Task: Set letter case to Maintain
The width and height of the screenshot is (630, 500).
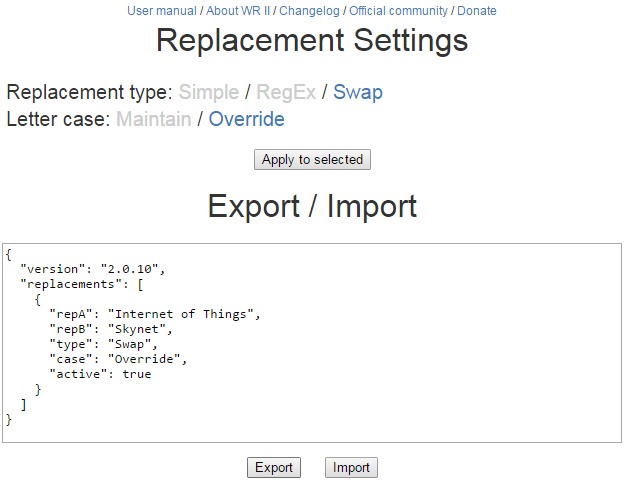Action: (152, 120)
